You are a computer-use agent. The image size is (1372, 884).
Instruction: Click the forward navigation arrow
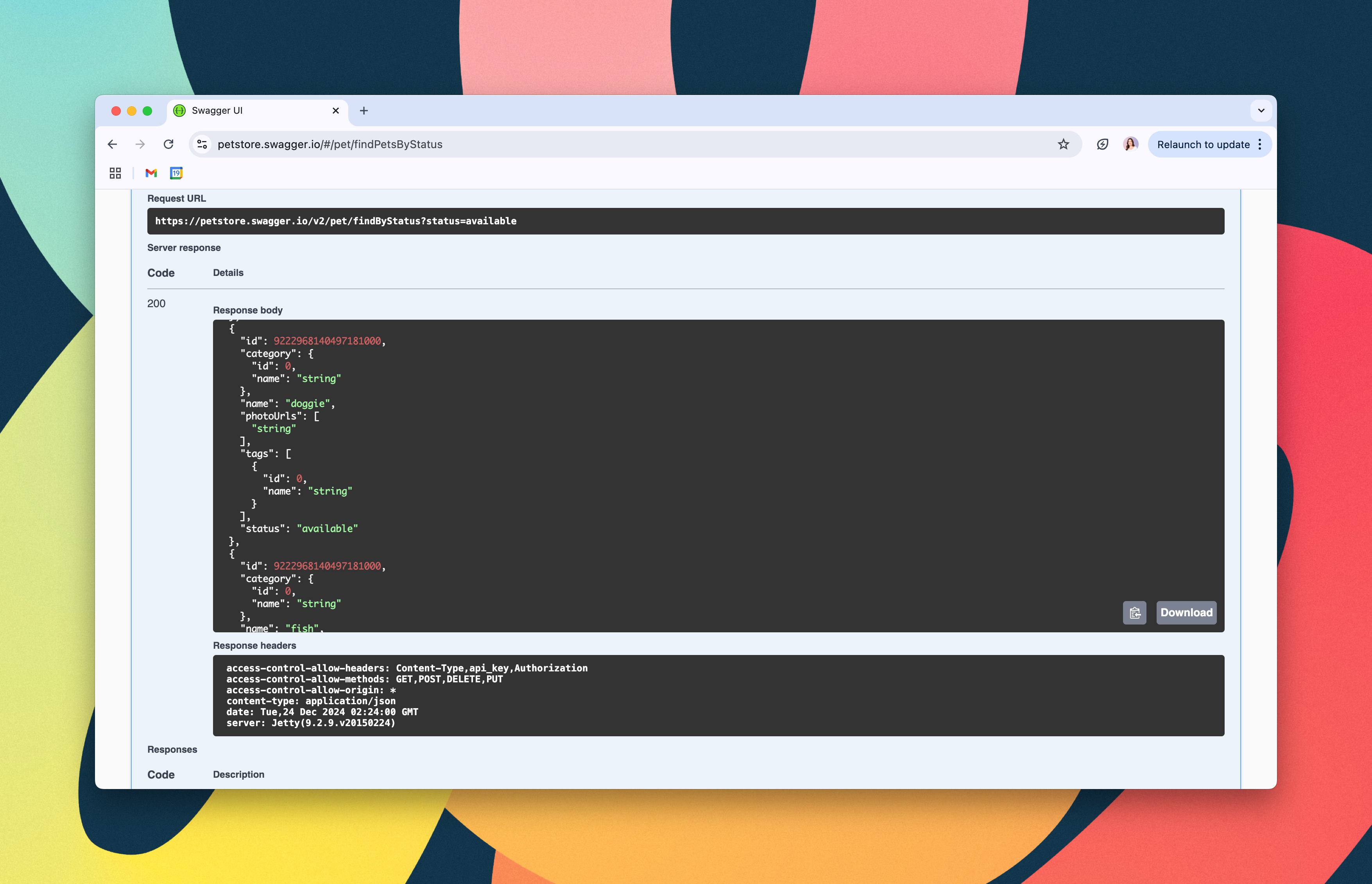point(140,144)
